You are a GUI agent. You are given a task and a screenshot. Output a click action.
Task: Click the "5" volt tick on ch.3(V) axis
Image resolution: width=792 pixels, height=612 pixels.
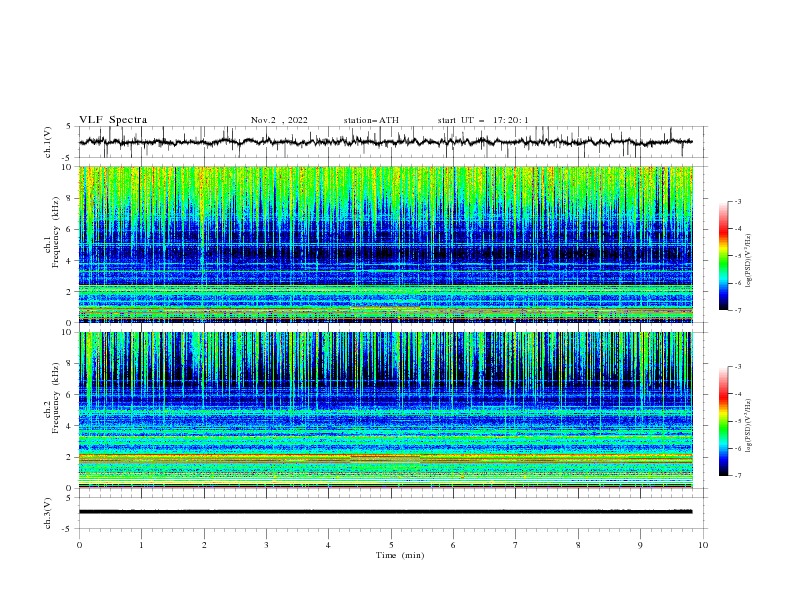pos(69,498)
